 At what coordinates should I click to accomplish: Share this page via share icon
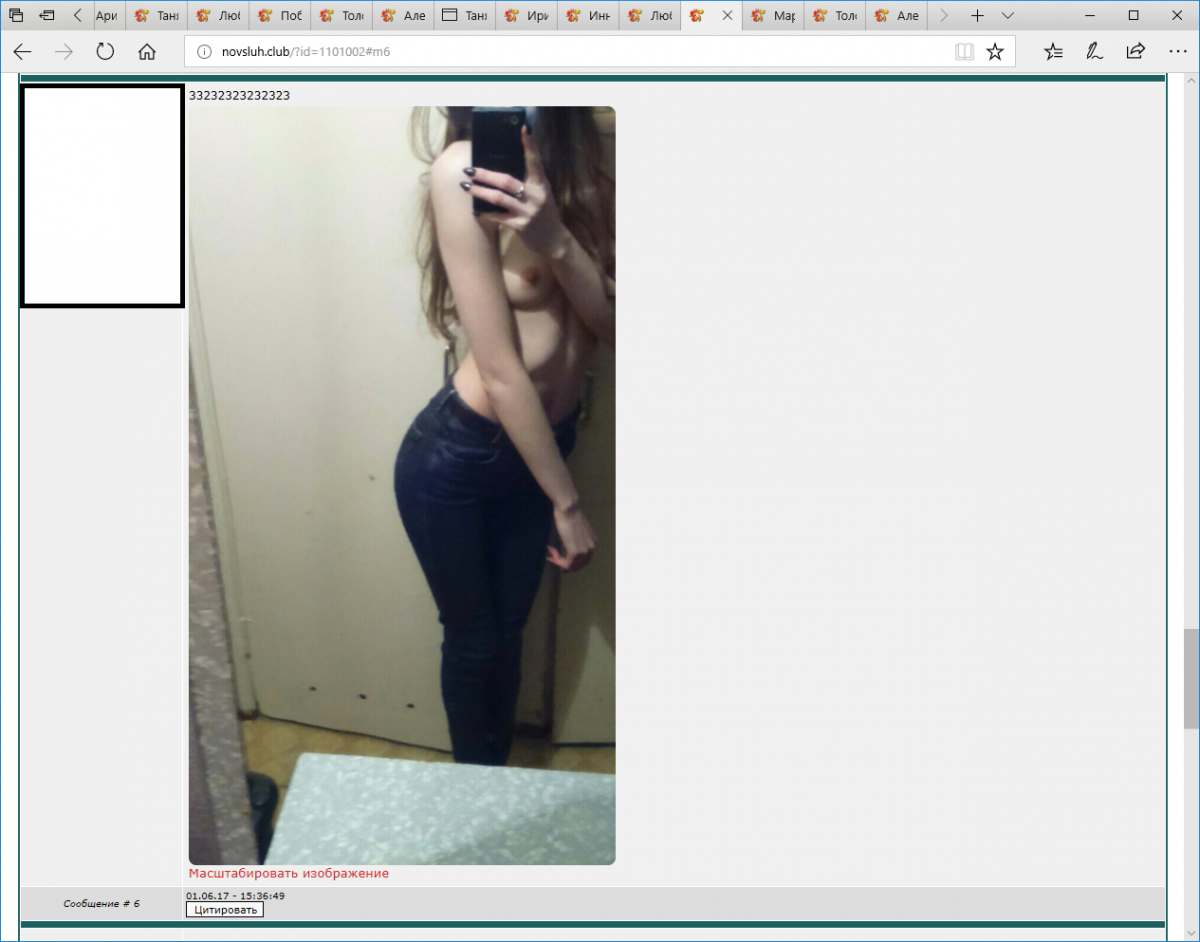pyautogui.click(x=1135, y=52)
